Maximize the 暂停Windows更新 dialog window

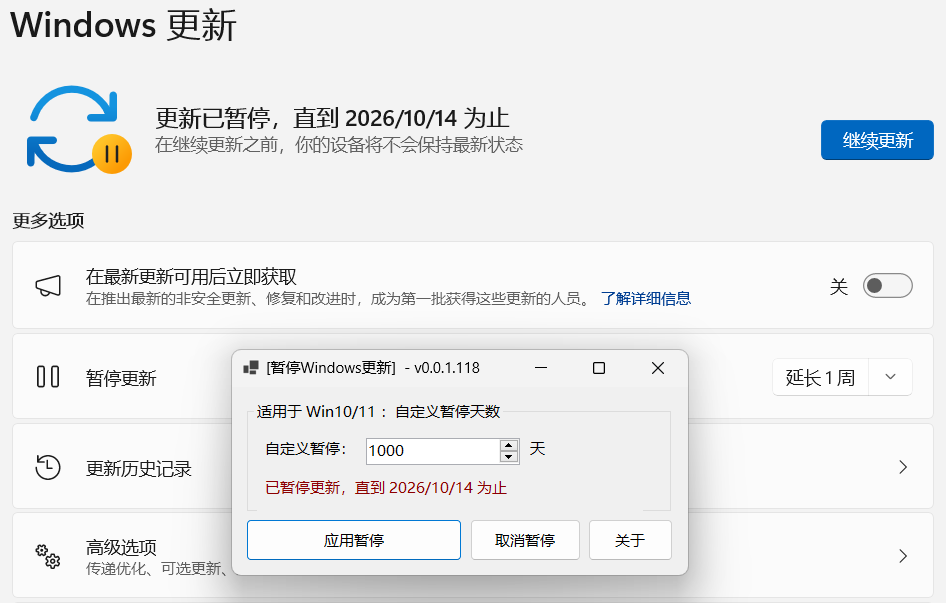599,368
